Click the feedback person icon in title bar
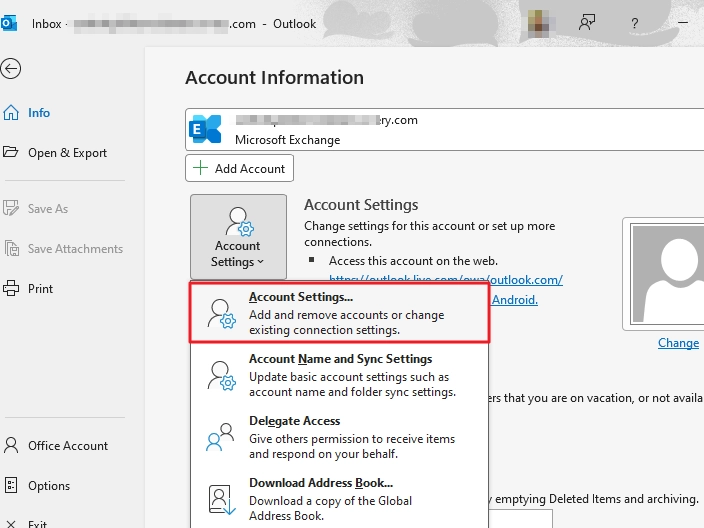This screenshot has height=528, width=704. point(586,22)
